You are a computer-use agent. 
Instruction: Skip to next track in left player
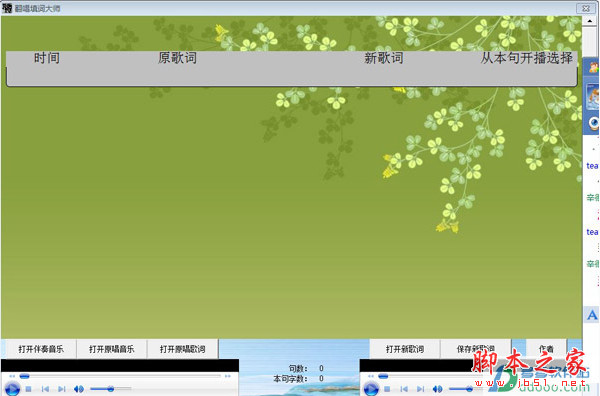tap(62, 389)
